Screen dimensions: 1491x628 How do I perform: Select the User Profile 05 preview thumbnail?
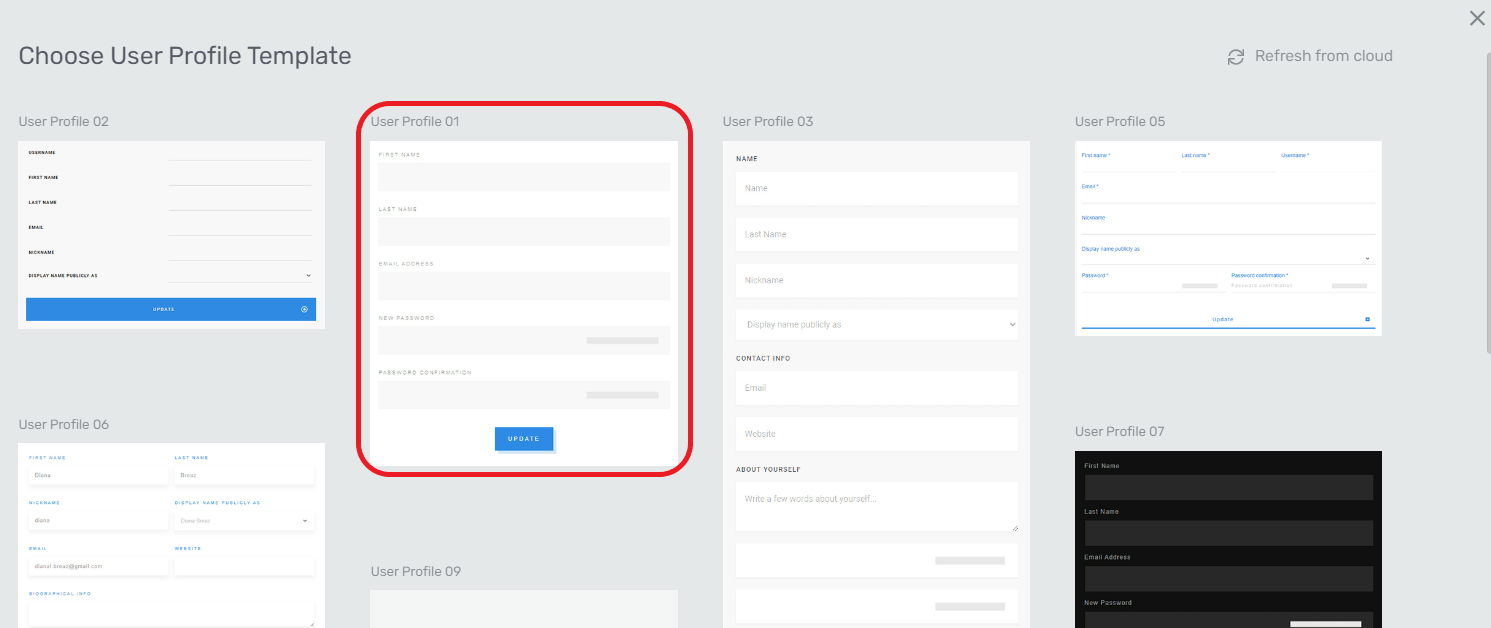point(1228,238)
